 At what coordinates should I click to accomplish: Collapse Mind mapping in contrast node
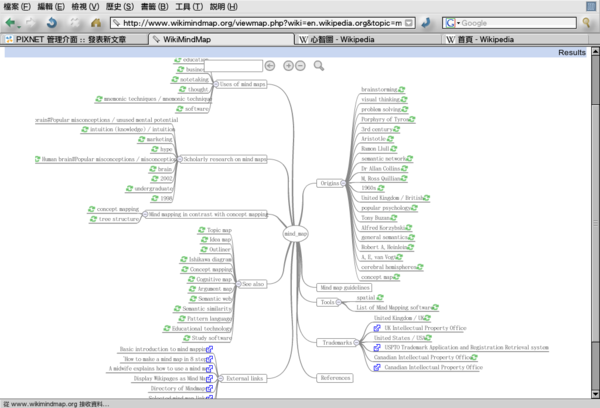click(145, 214)
